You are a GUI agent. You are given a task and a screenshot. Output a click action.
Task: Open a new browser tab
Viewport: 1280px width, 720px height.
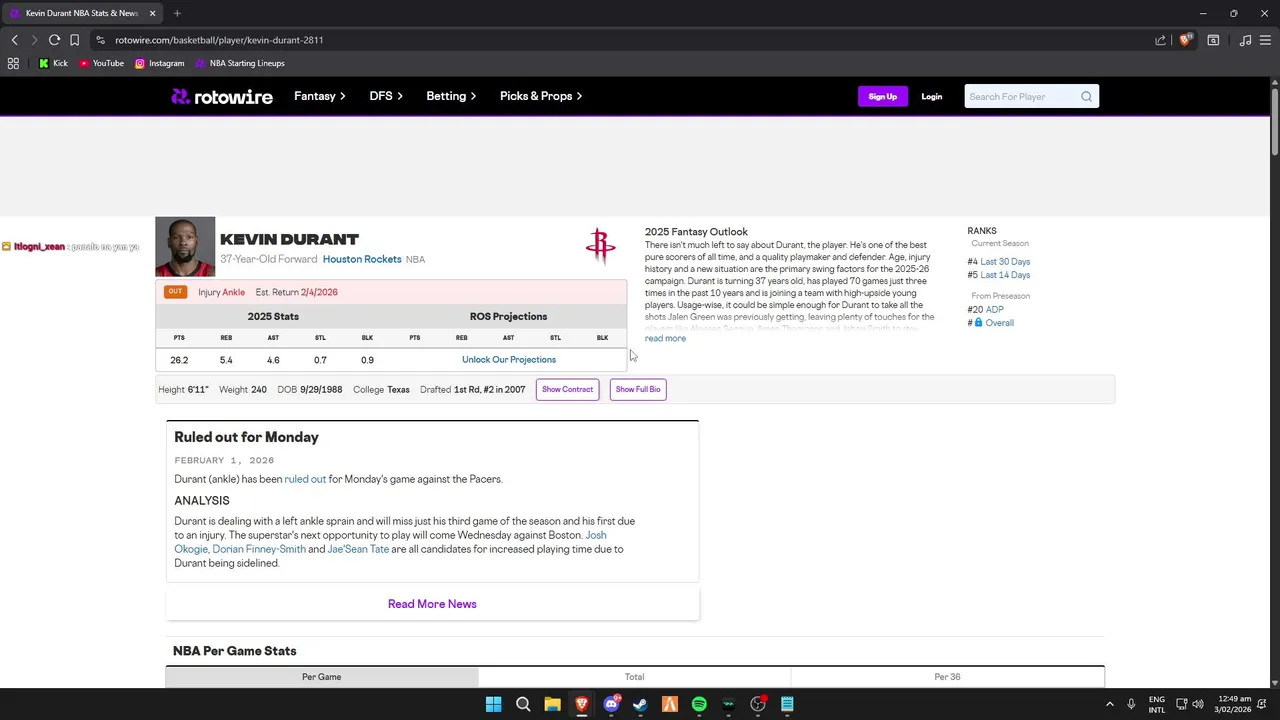pos(177,13)
